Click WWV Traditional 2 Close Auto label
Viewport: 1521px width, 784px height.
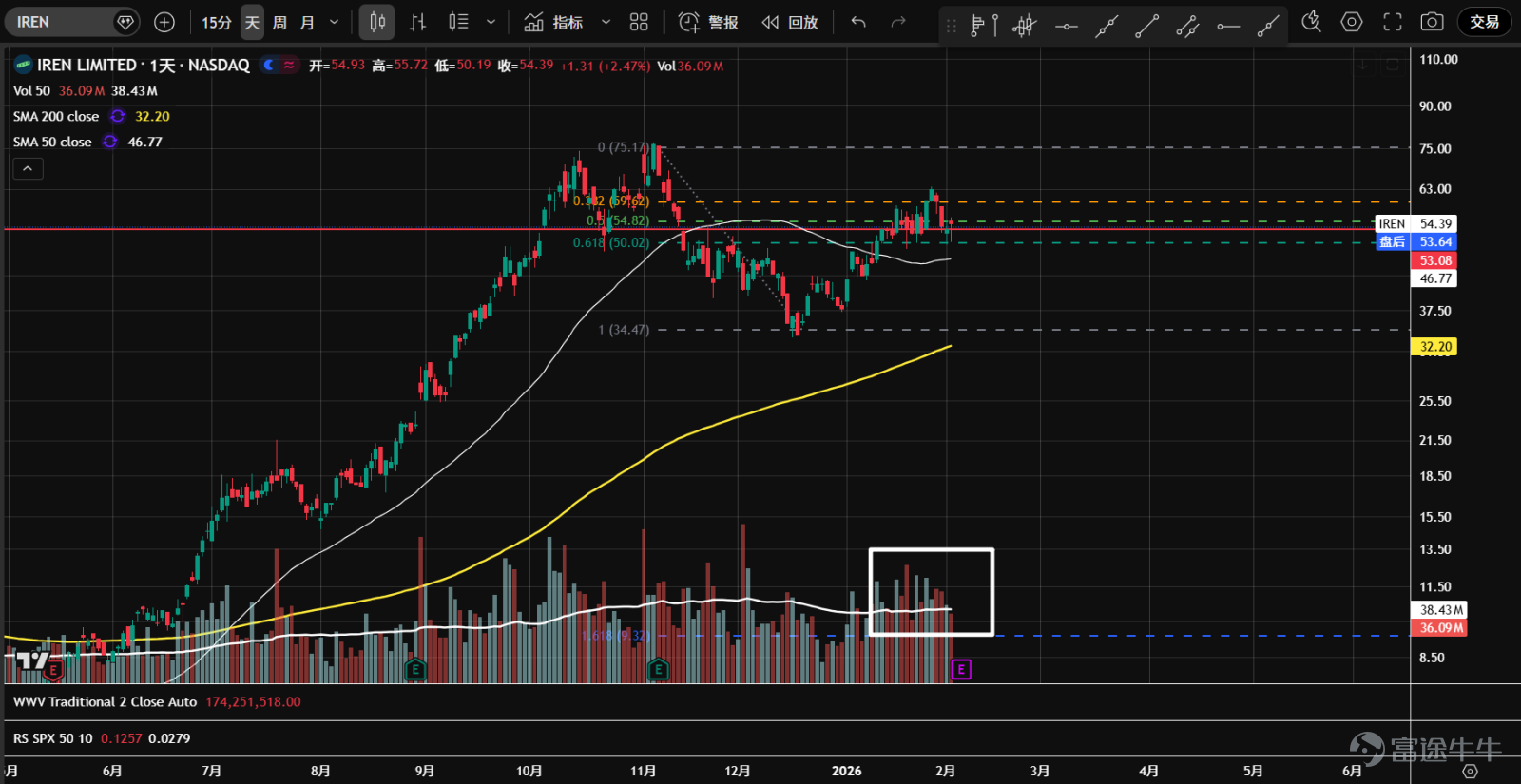coord(106,701)
